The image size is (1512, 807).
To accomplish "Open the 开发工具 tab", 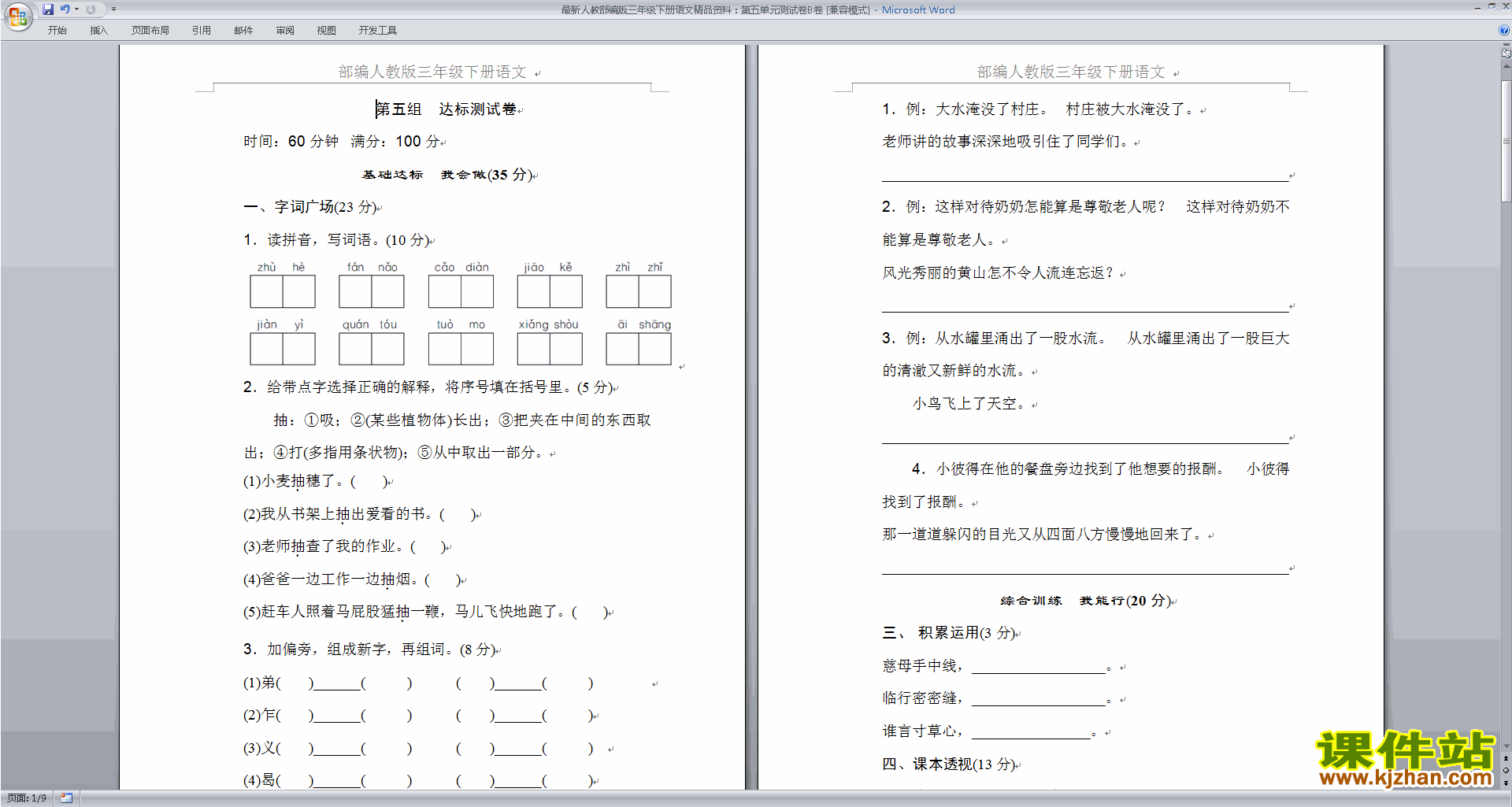I will tap(377, 31).
